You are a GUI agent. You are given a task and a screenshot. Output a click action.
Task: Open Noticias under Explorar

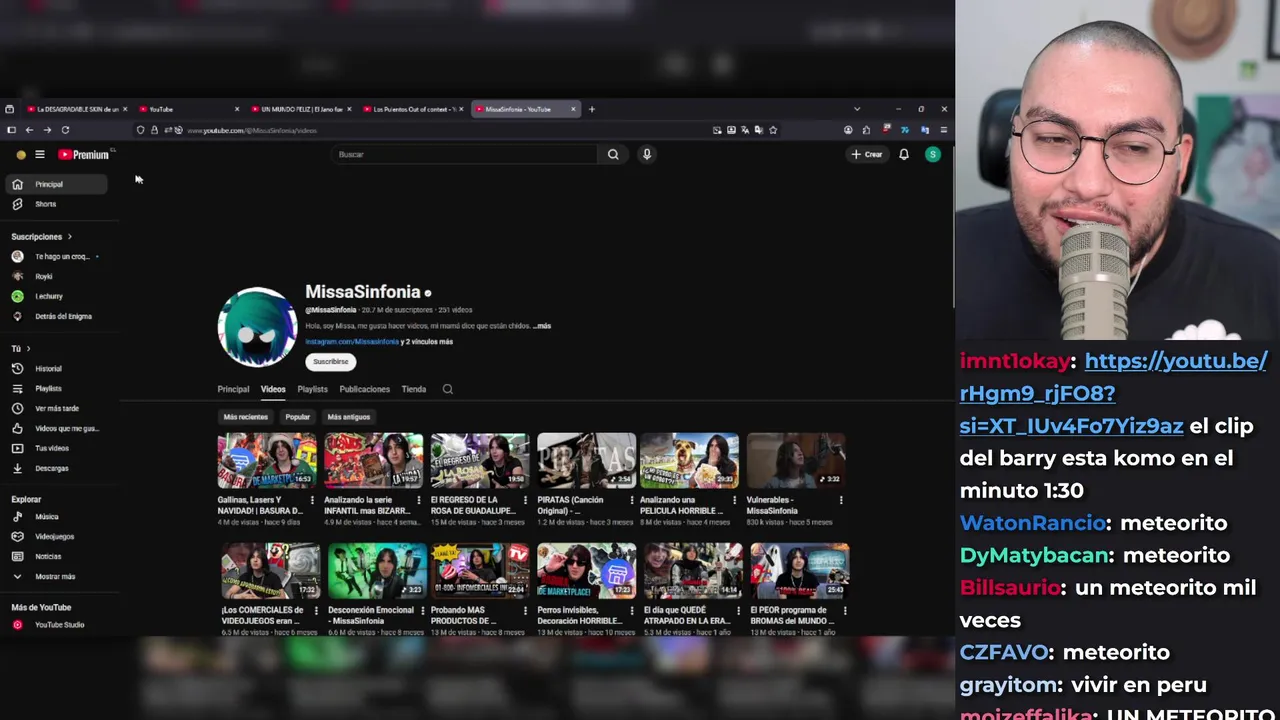pyautogui.click(x=58, y=557)
